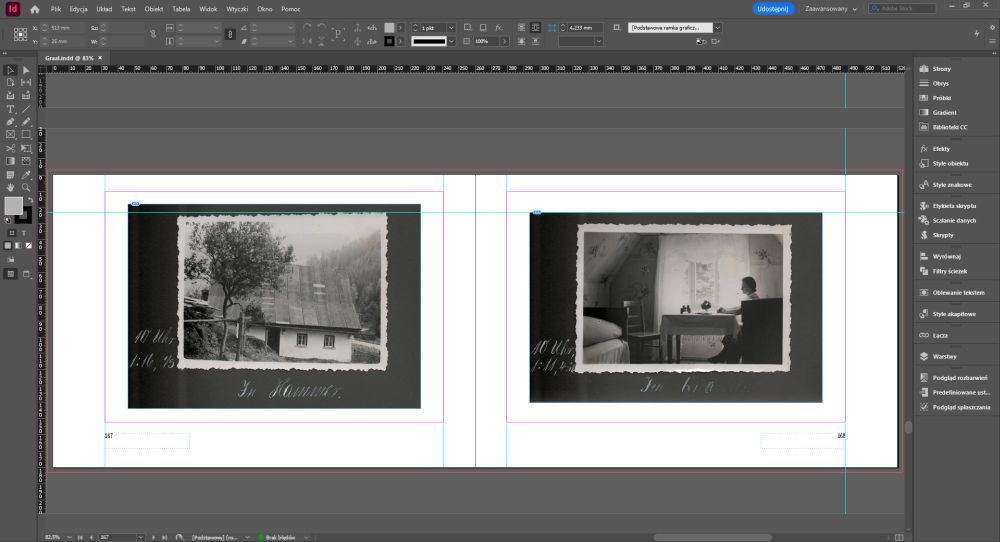Open the screen mode options
Viewport: 1000px width, 542px height.
(27, 274)
